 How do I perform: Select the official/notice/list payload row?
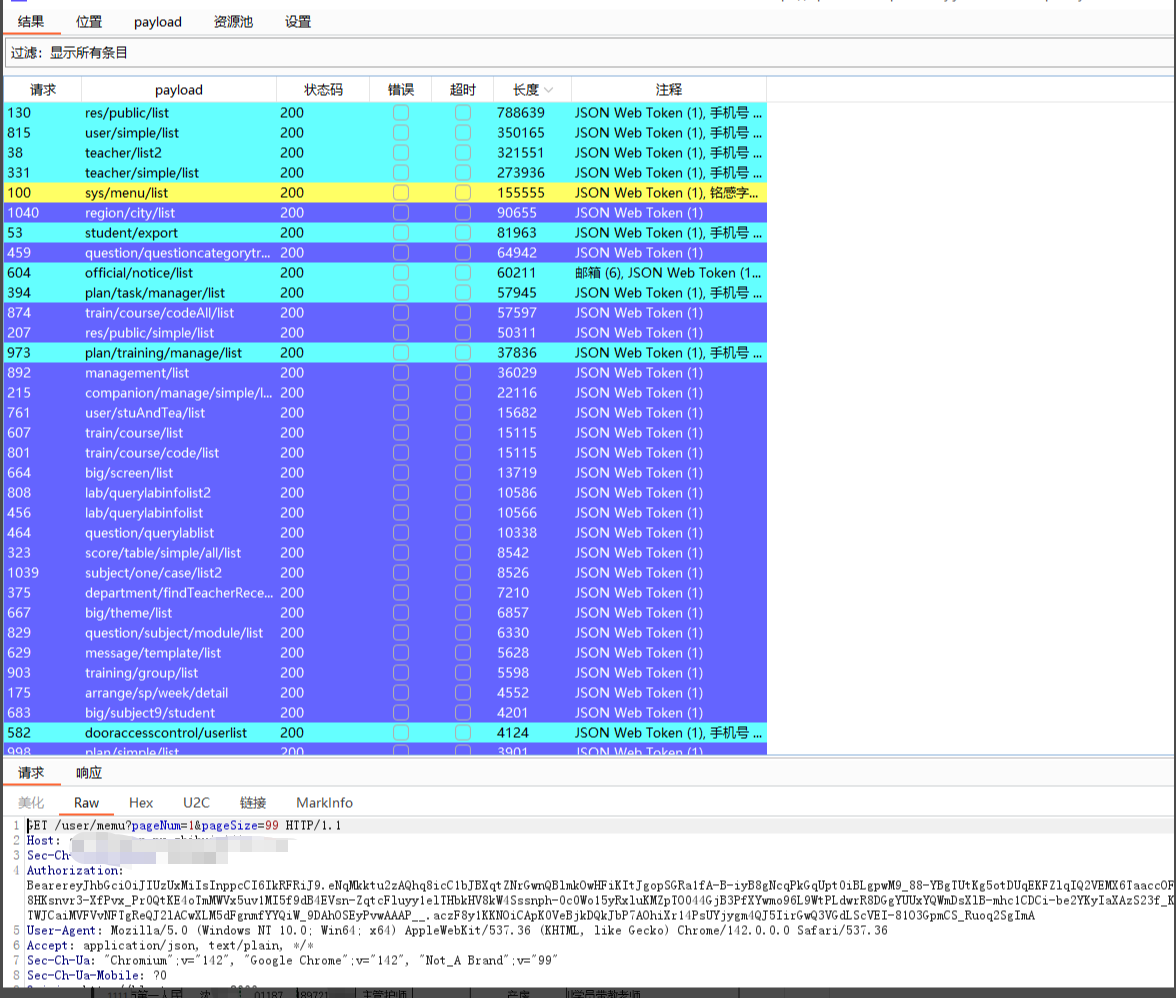386,273
